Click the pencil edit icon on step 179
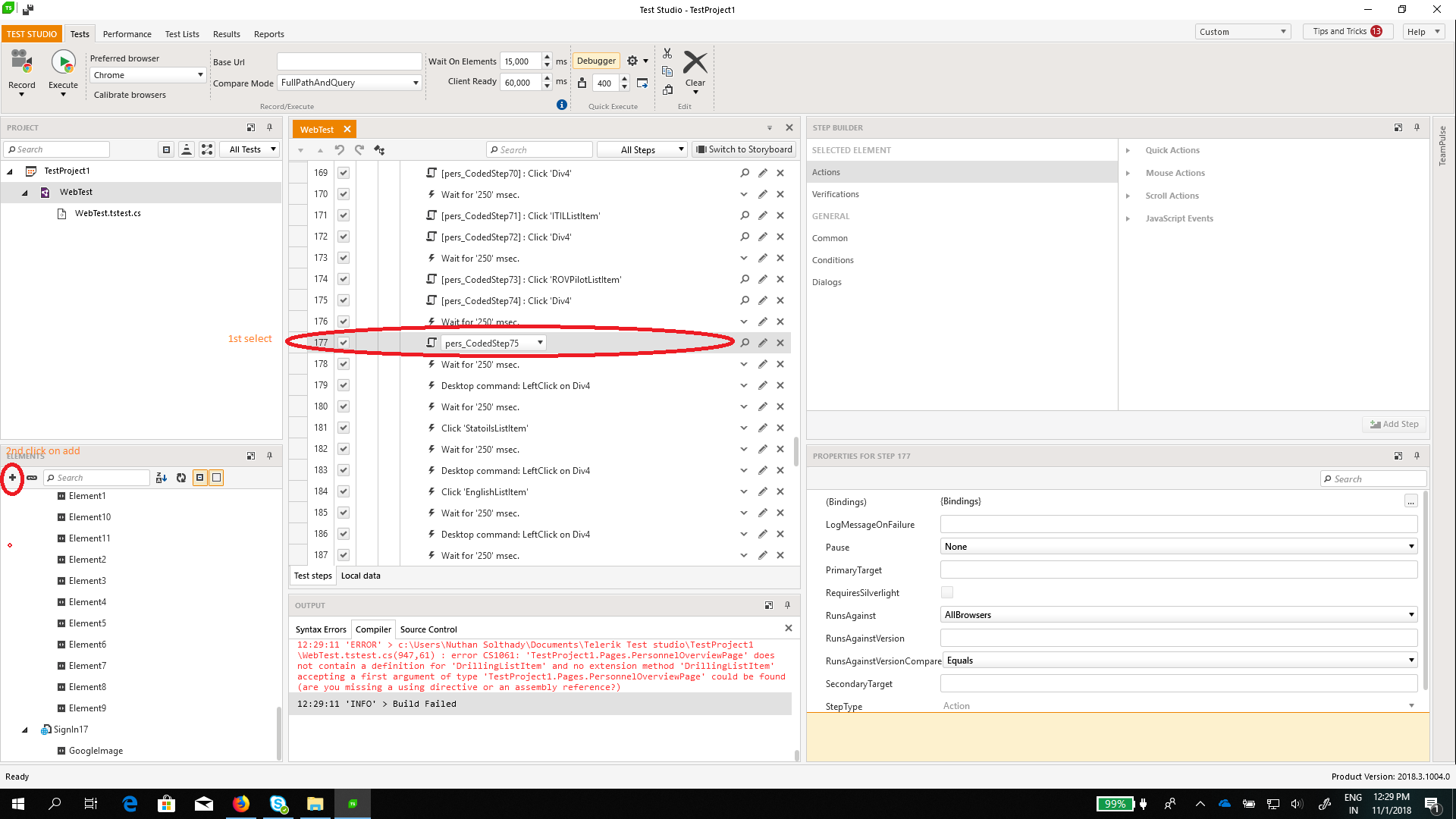Screen dimensions: 1456x819 (x=762, y=386)
